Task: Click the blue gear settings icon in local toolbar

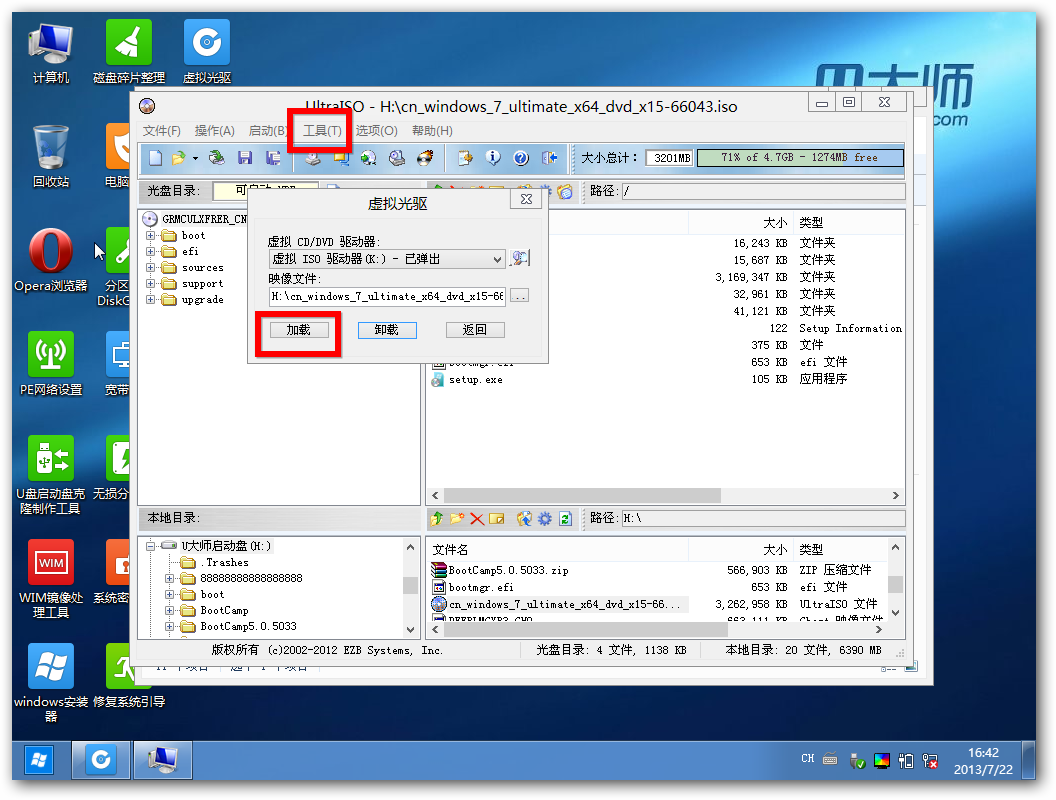Action: coord(544,519)
